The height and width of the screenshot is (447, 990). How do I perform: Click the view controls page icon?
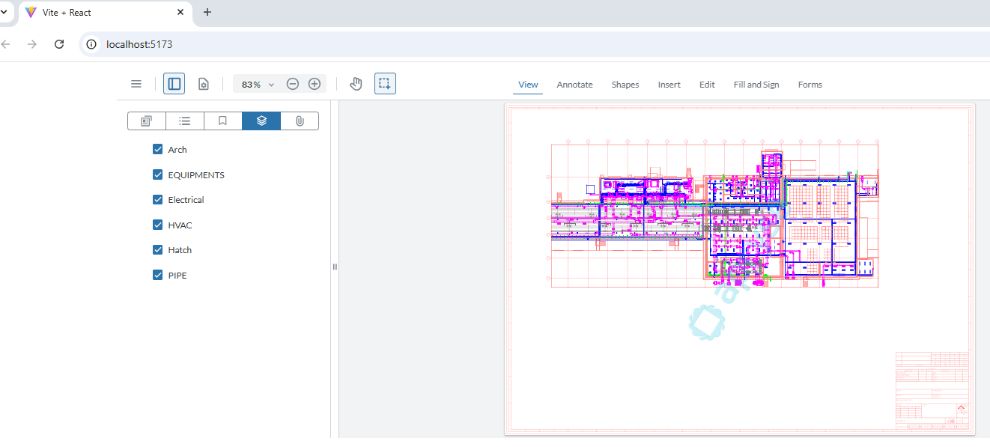pyautogui.click(x=203, y=84)
